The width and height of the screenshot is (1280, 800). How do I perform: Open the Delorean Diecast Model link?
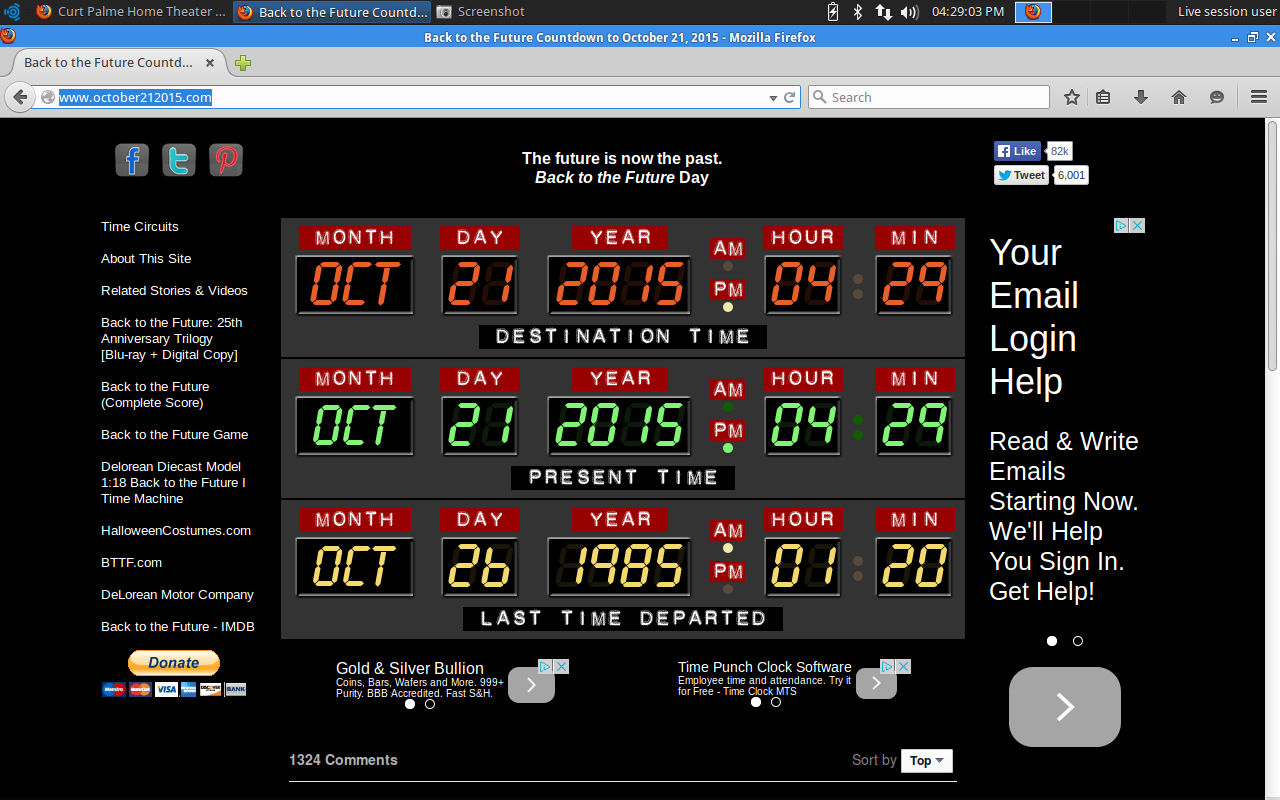point(173,483)
